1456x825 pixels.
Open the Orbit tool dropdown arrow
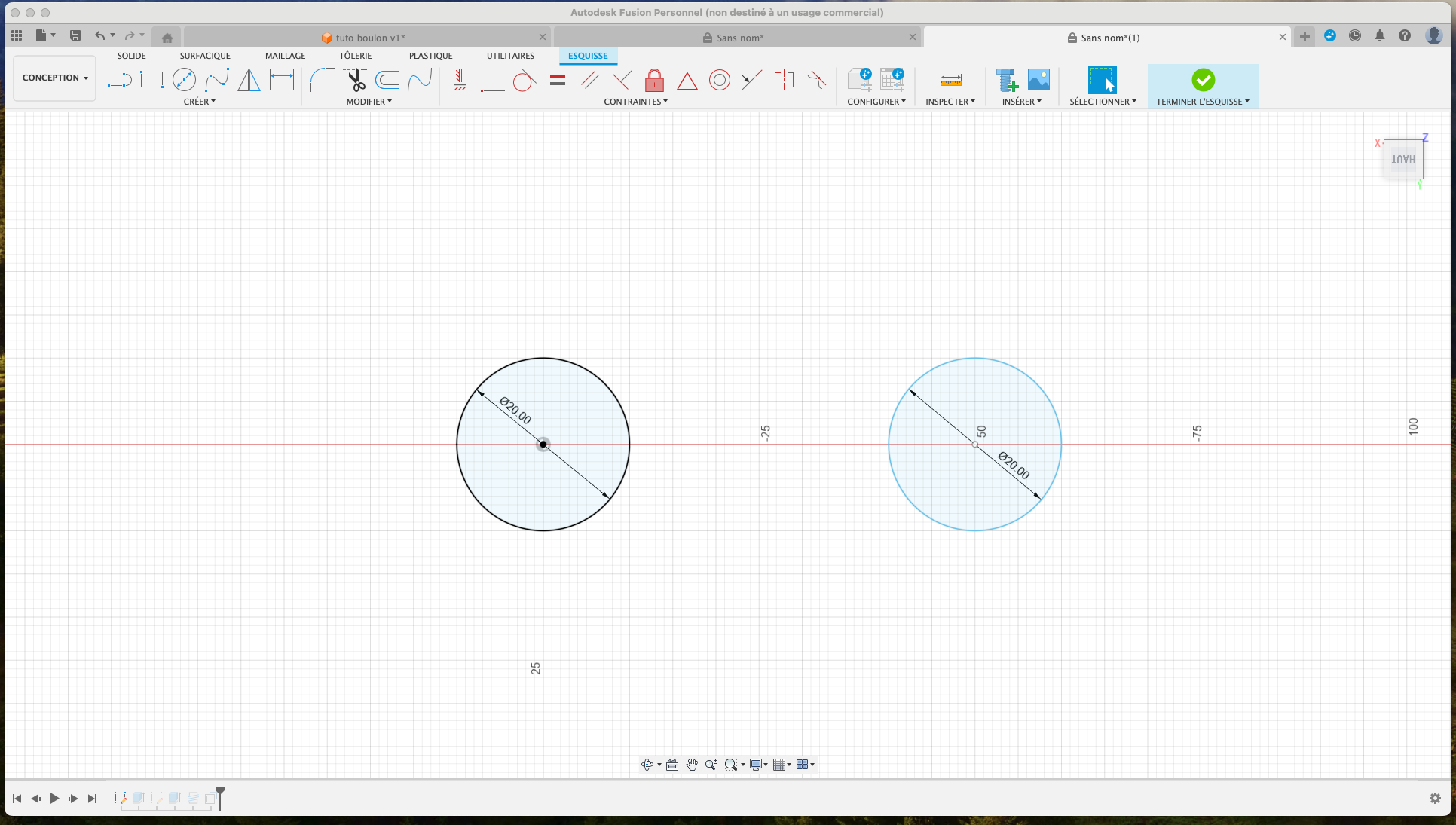click(x=659, y=765)
